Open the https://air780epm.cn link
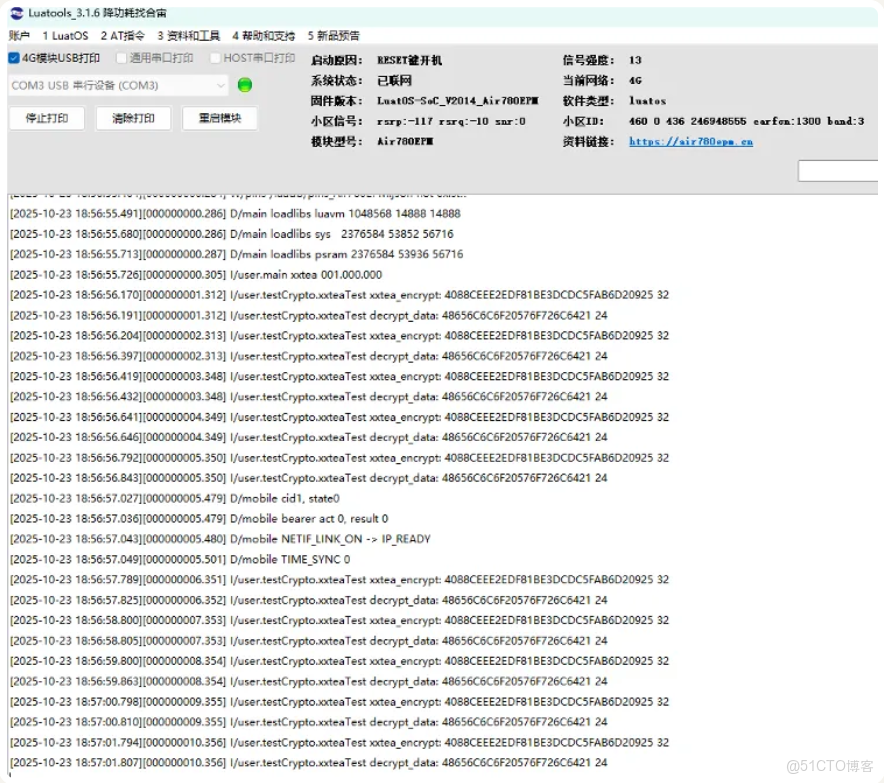The height and width of the screenshot is (783, 884). pos(691,141)
